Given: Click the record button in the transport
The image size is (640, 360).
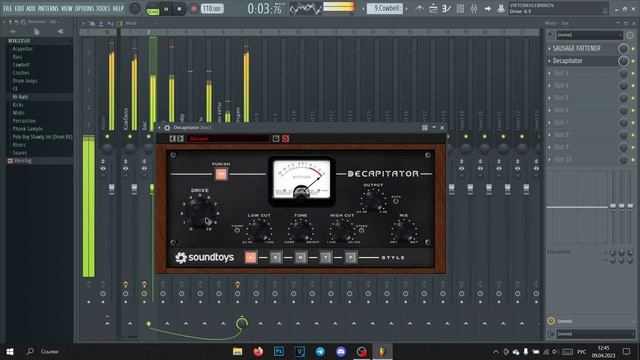Looking at the screenshot, I should tap(193, 9).
